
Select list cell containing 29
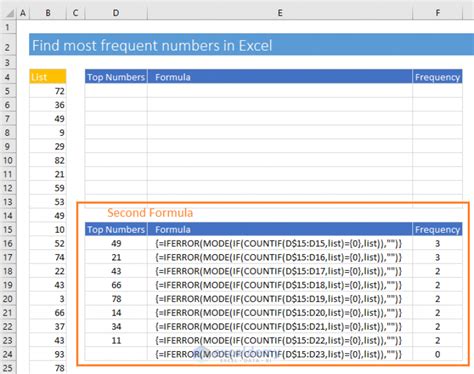coord(48,146)
